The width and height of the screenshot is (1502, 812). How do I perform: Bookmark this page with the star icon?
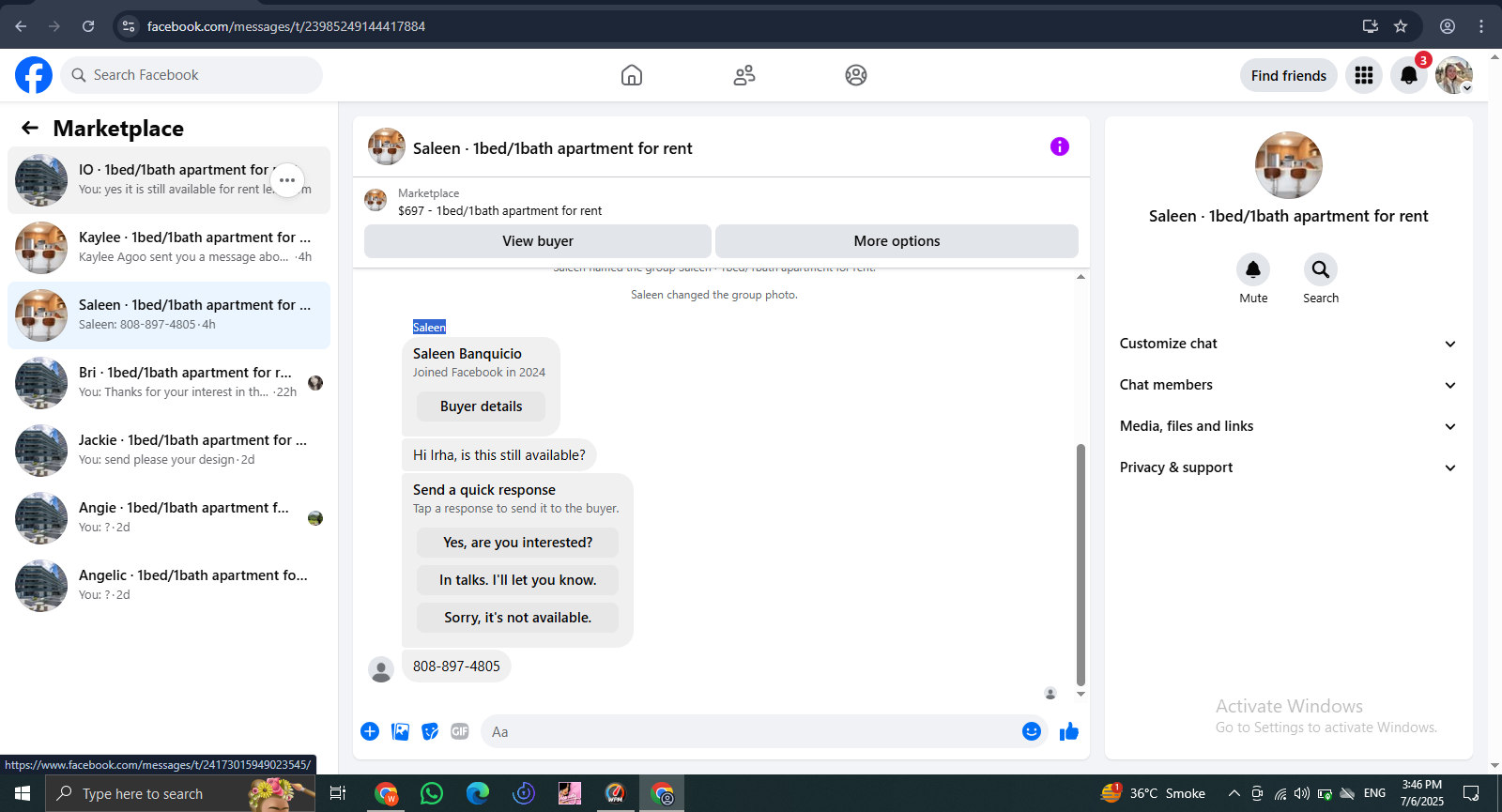tap(1401, 26)
